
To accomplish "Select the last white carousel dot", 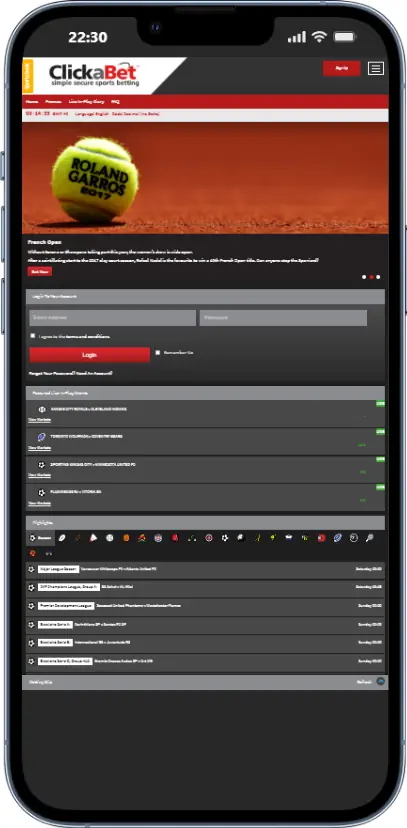I will (378, 277).
